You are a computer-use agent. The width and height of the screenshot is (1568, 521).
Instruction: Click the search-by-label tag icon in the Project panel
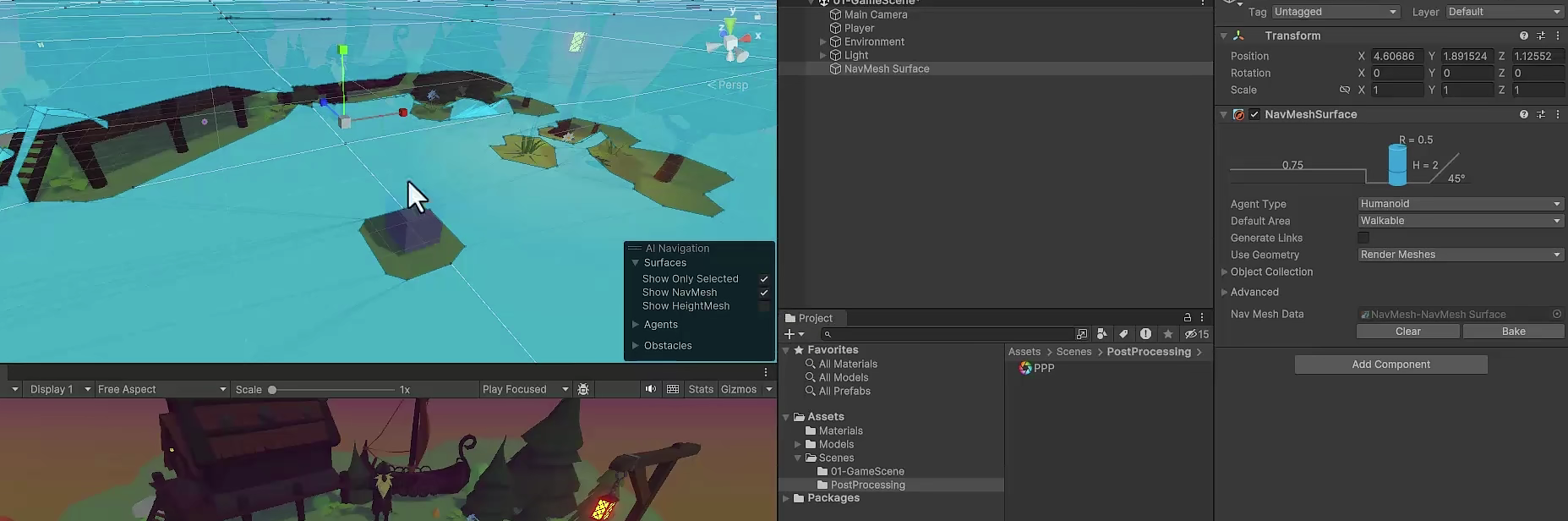click(1123, 334)
